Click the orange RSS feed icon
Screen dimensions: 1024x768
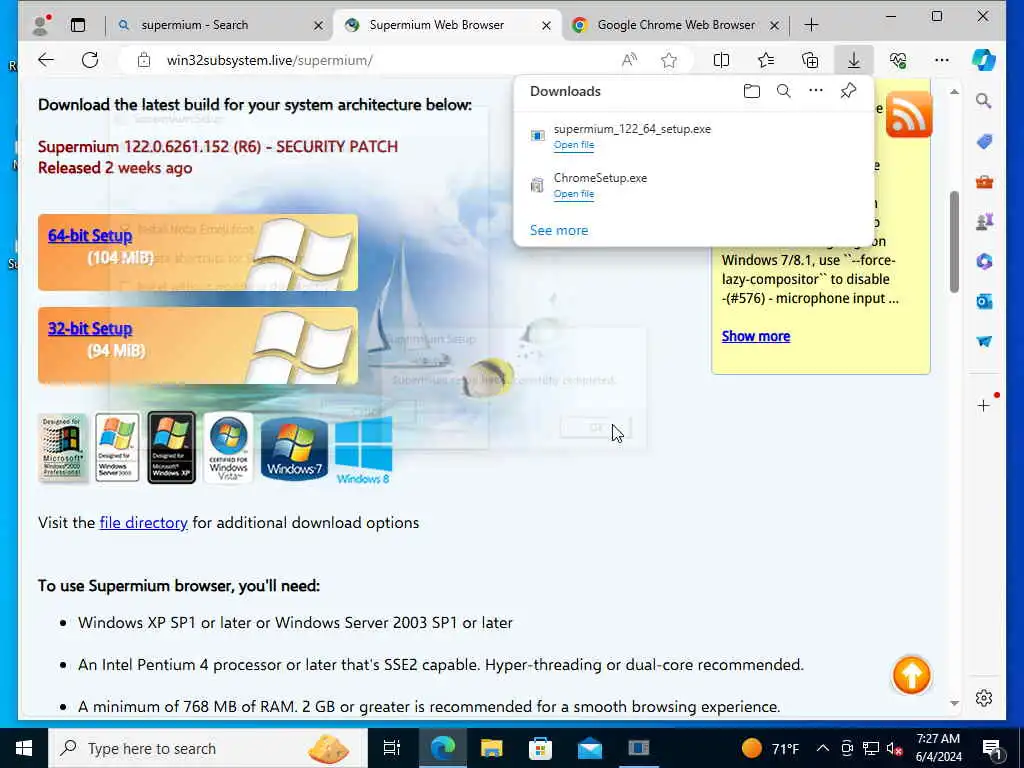pyautogui.click(x=908, y=114)
